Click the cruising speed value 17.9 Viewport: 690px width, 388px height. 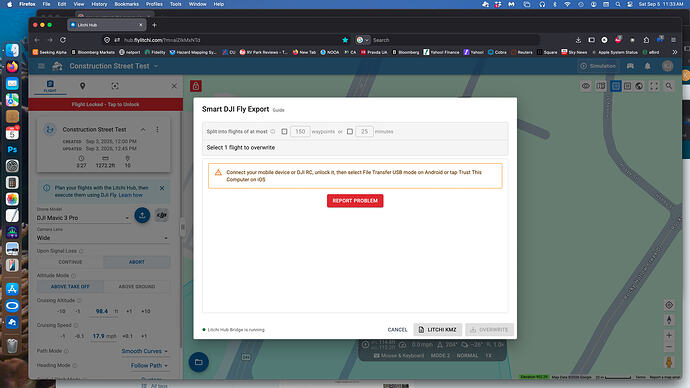tap(98, 336)
